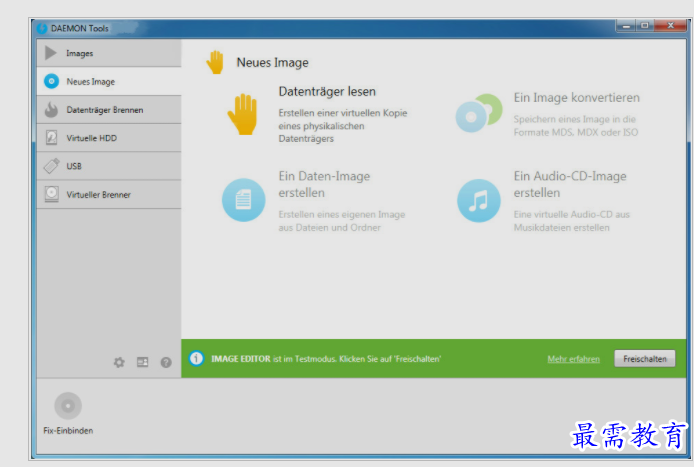
Task: Click the Neues Image page heading
Action: click(x=273, y=62)
